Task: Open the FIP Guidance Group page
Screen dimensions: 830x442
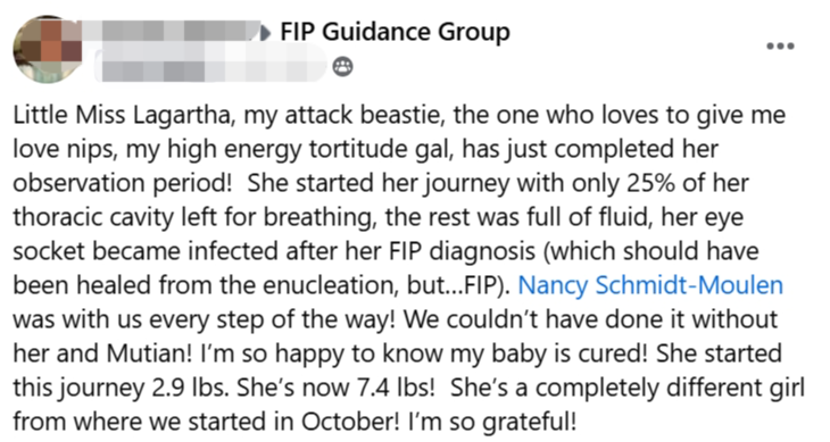Action: tap(395, 32)
